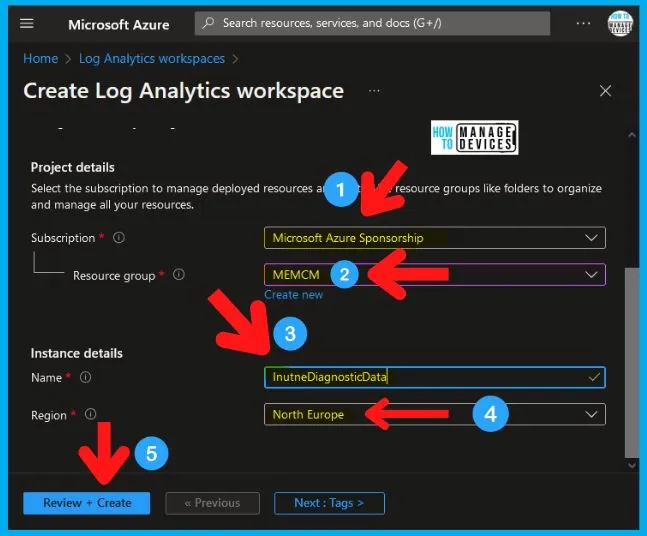The width and height of the screenshot is (647, 536).
Task: Click the Project details heading
Action: click(73, 168)
